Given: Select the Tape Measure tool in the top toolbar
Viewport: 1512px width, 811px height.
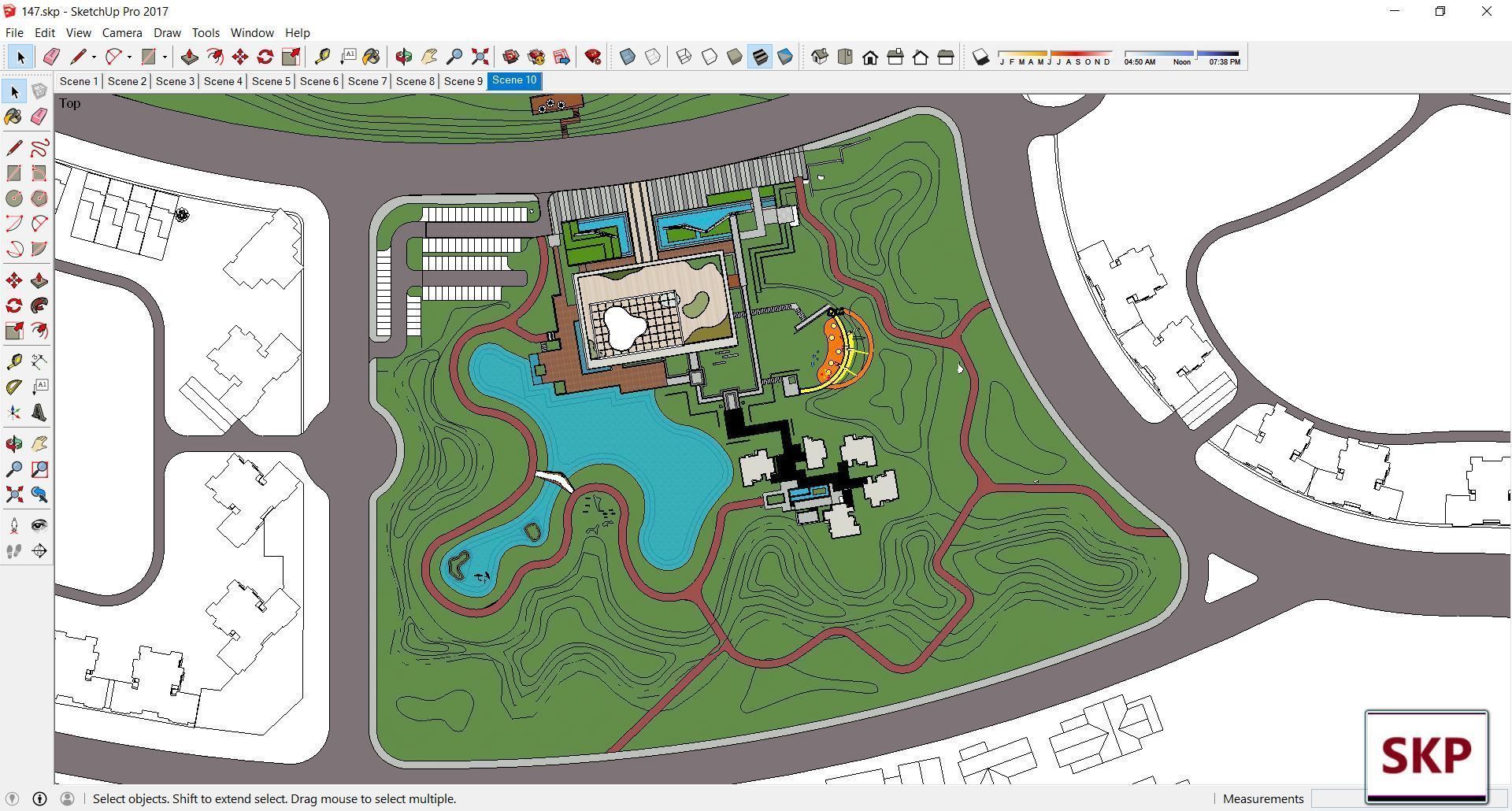Looking at the screenshot, I should (321, 57).
